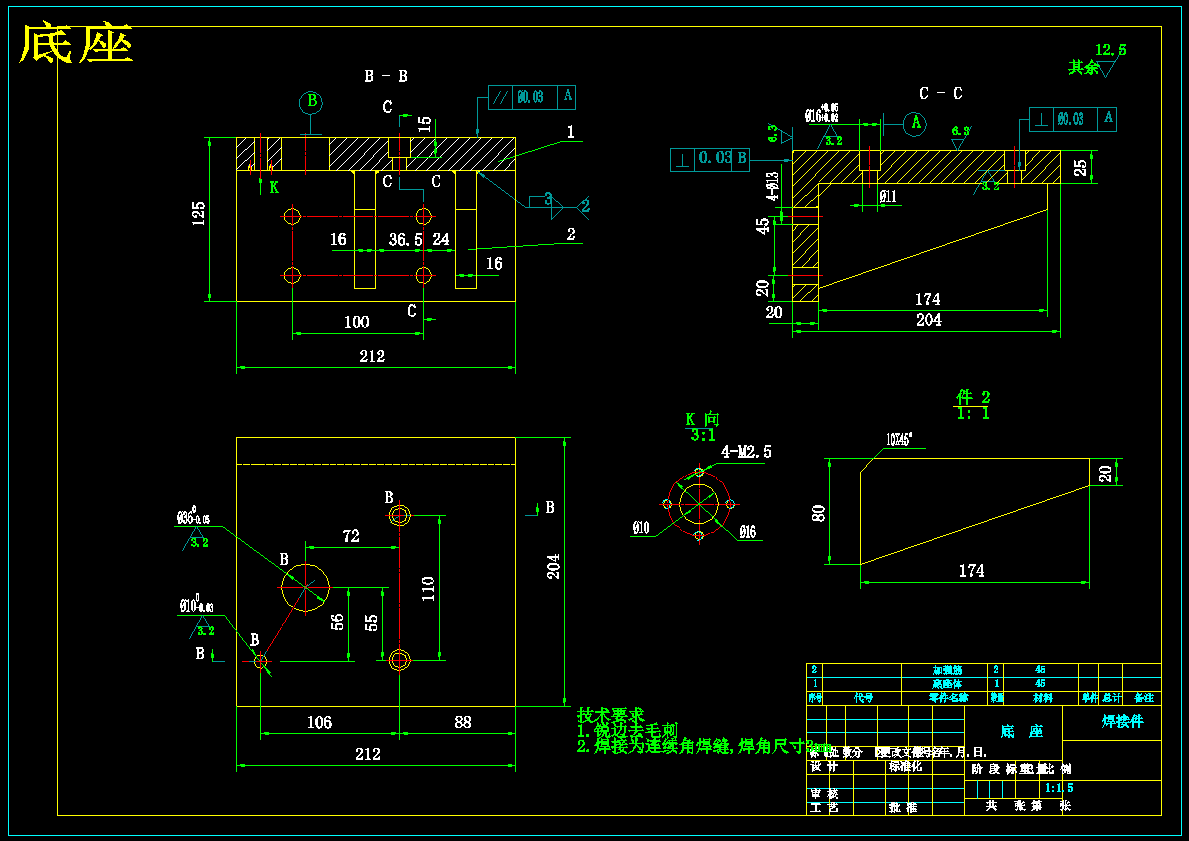The height and width of the screenshot is (841, 1189).
Task: Click the '1. 锐边去毛刺' requirement line
Action: point(627,731)
